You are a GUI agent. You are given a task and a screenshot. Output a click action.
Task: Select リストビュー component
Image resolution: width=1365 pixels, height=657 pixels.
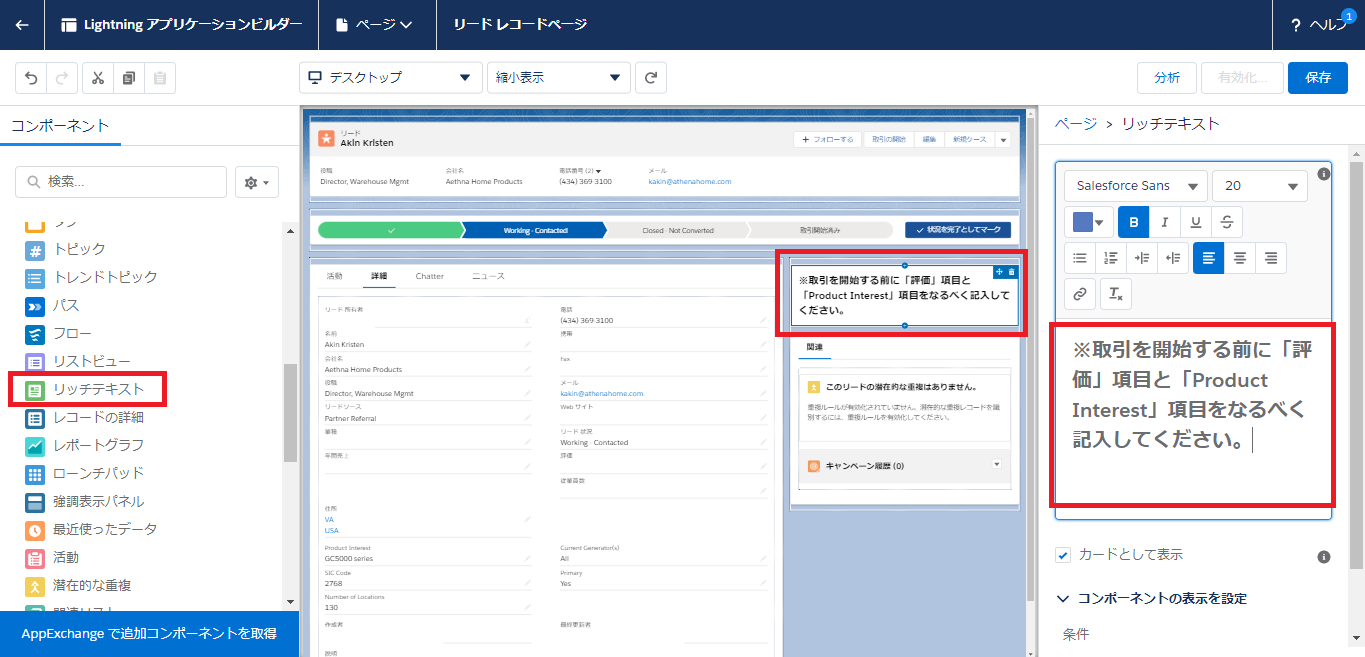tap(78, 361)
